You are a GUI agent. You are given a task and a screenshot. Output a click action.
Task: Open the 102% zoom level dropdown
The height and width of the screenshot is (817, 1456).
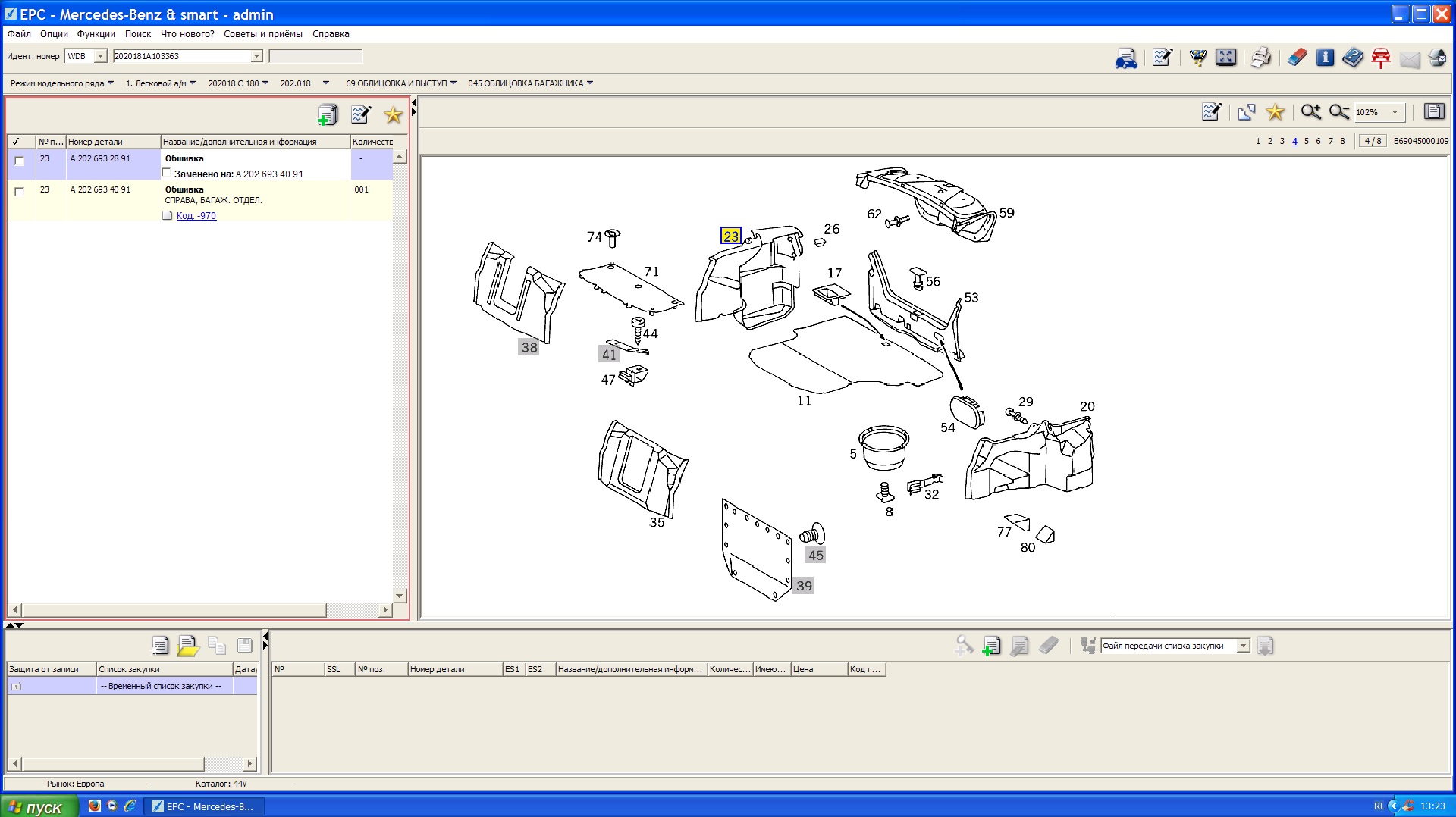click(x=1395, y=112)
